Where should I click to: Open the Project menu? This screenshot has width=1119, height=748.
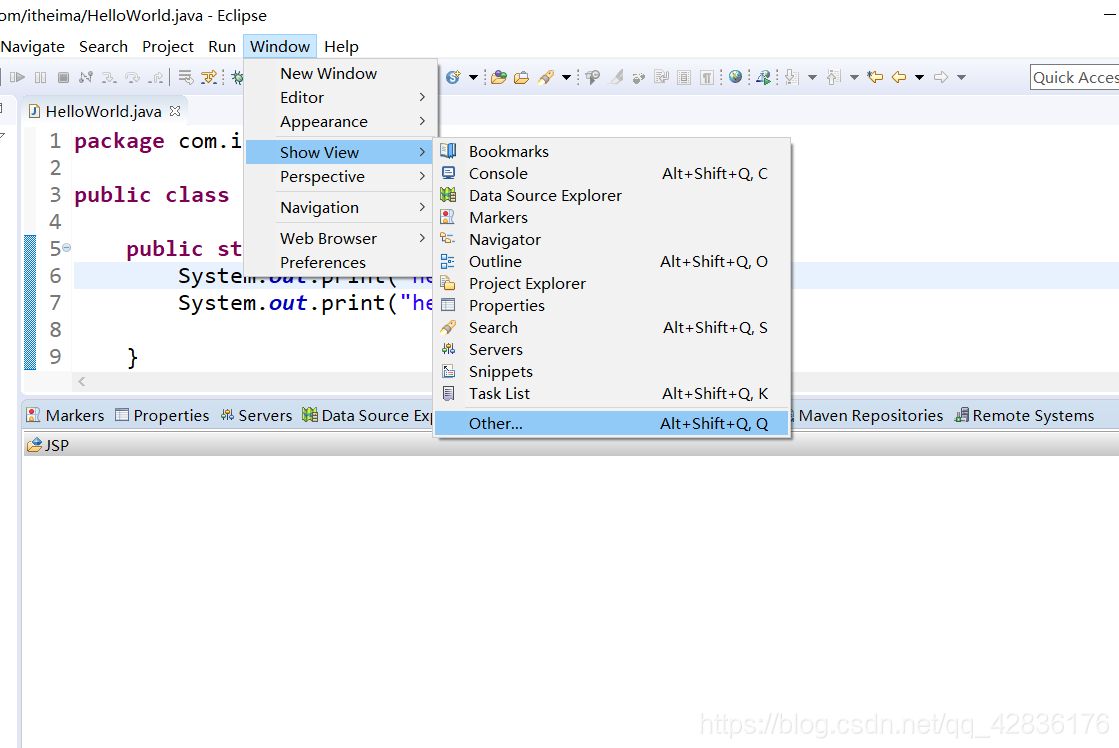pyautogui.click(x=168, y=46)
